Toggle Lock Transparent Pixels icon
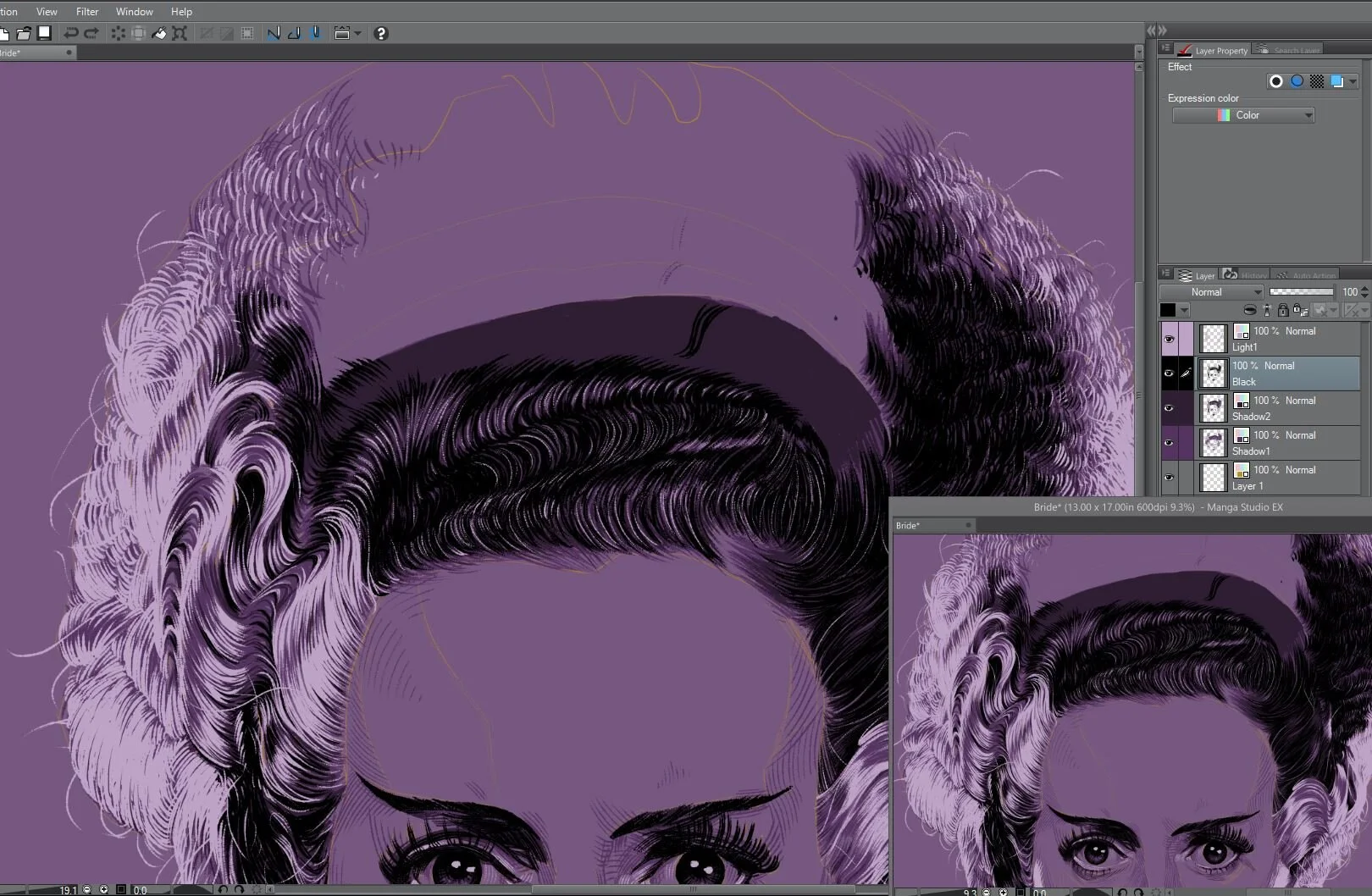Viewport: 1372px width, 896px height. coord(1301,310)
